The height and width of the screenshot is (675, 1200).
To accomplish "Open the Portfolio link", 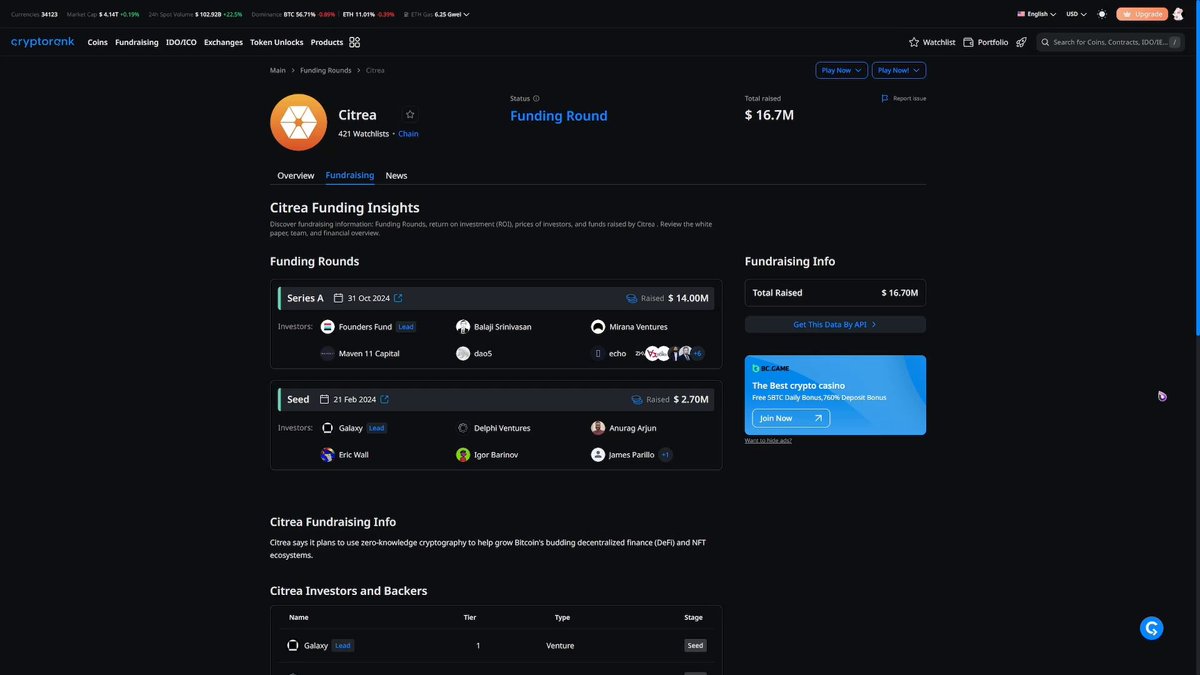I will coord(986,42).
